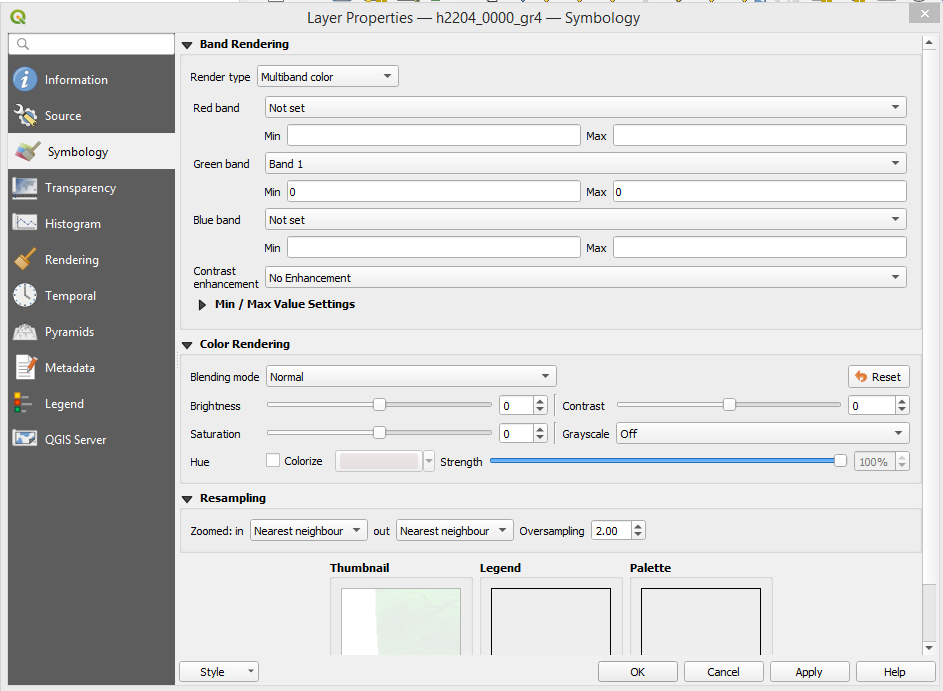
Task: Click the vertical scrollbar up arrow
Action: click(x=929, y=42)
